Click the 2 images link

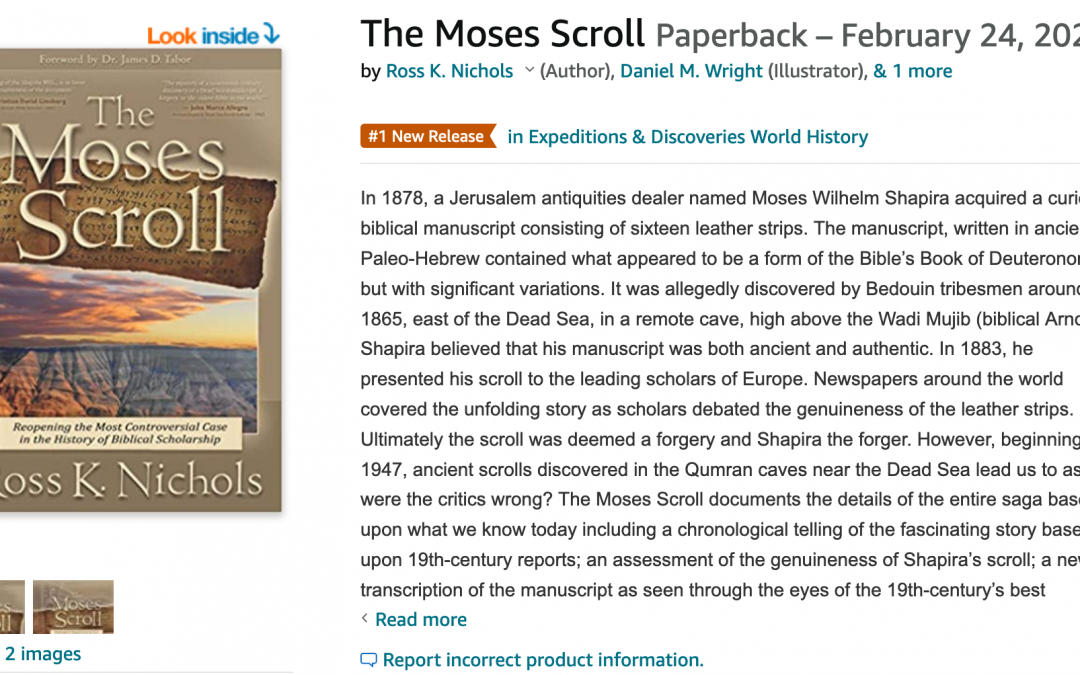click(43, 653)
